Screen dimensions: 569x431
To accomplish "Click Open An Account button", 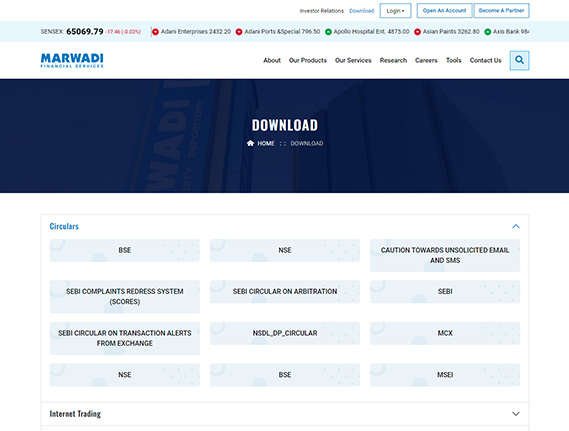I will (444, 11).
